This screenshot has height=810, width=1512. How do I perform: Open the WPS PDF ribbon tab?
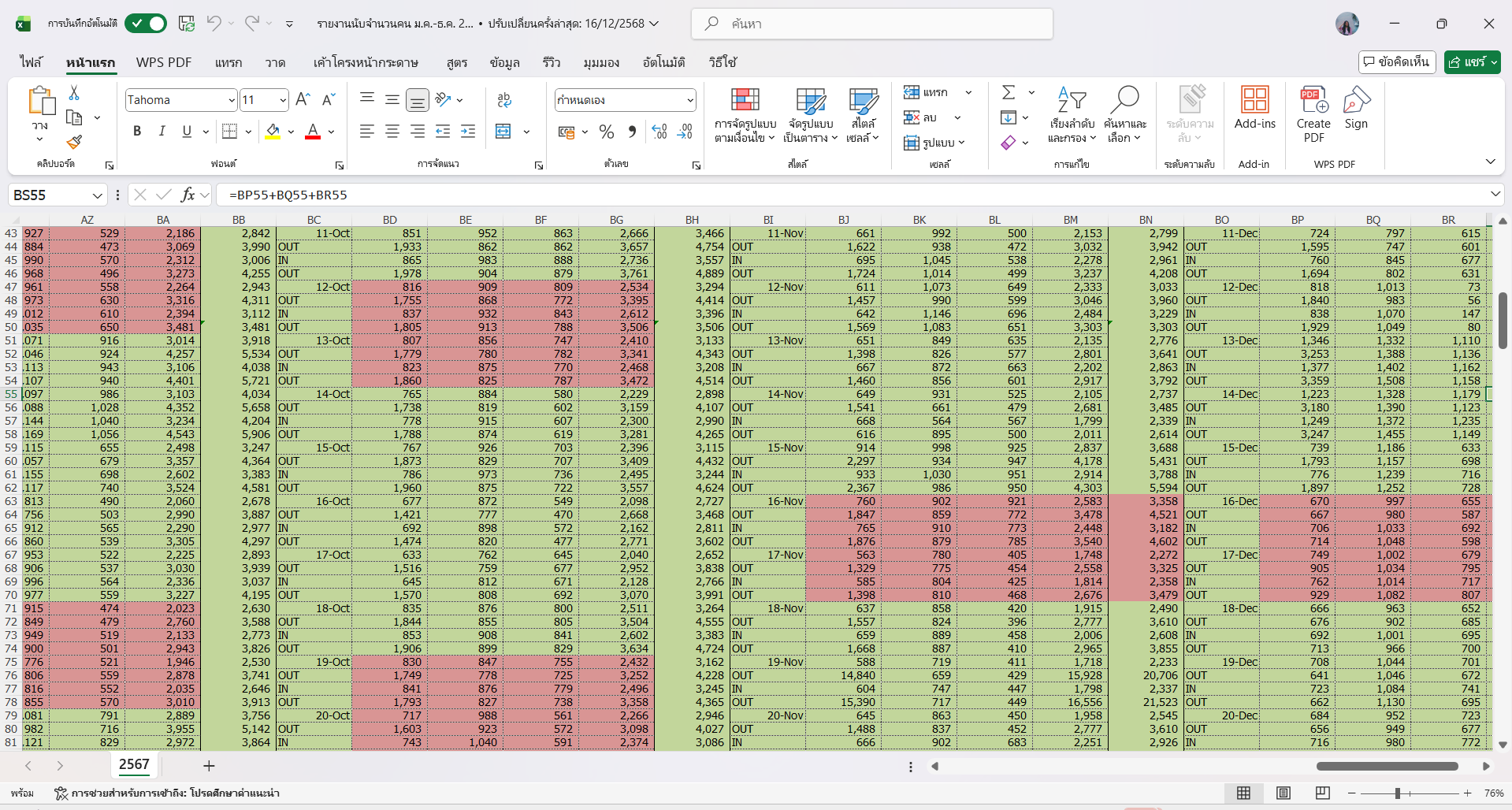pos(164,62)
